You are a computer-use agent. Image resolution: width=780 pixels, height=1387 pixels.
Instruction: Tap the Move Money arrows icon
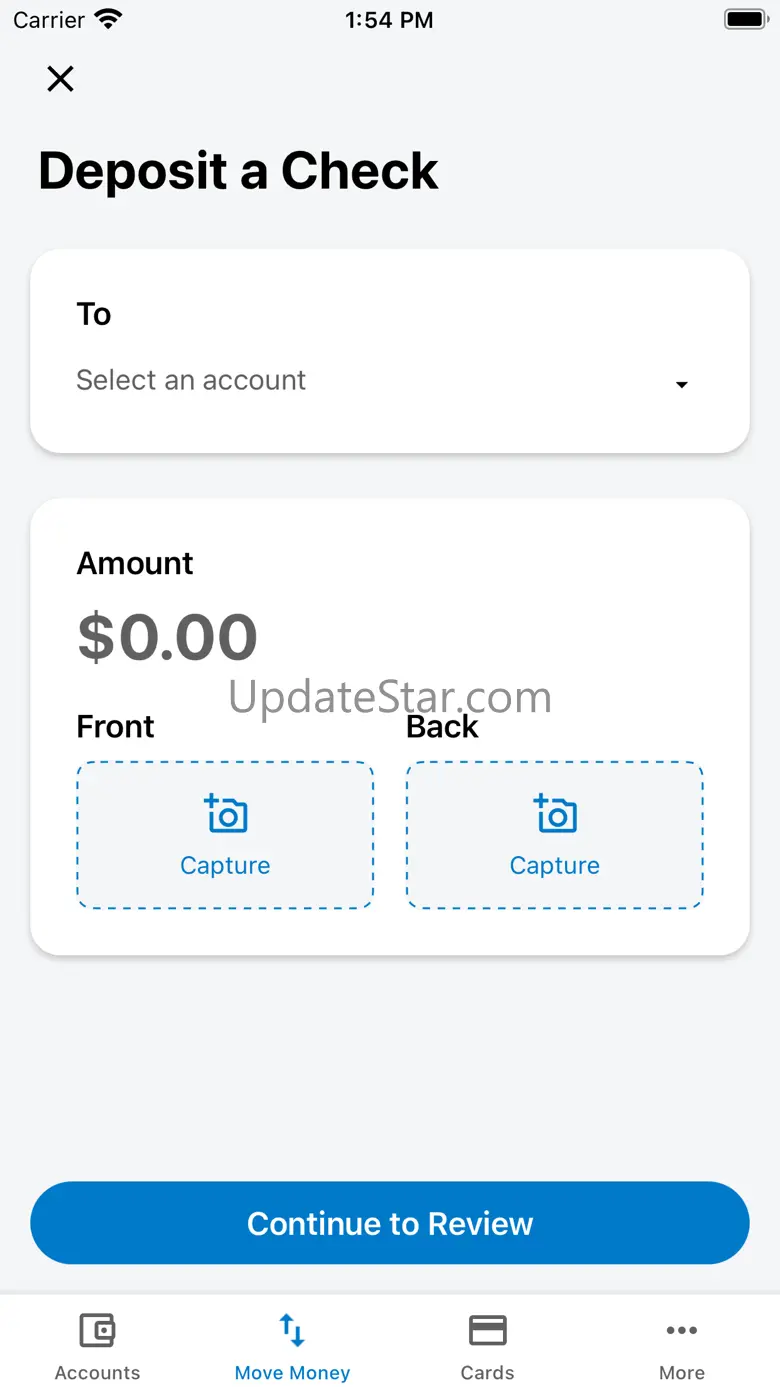coord(292,1331)
